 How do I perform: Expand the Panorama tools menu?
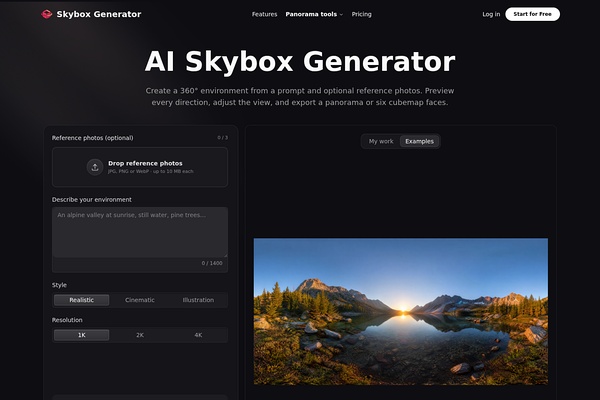click(314, 14)
